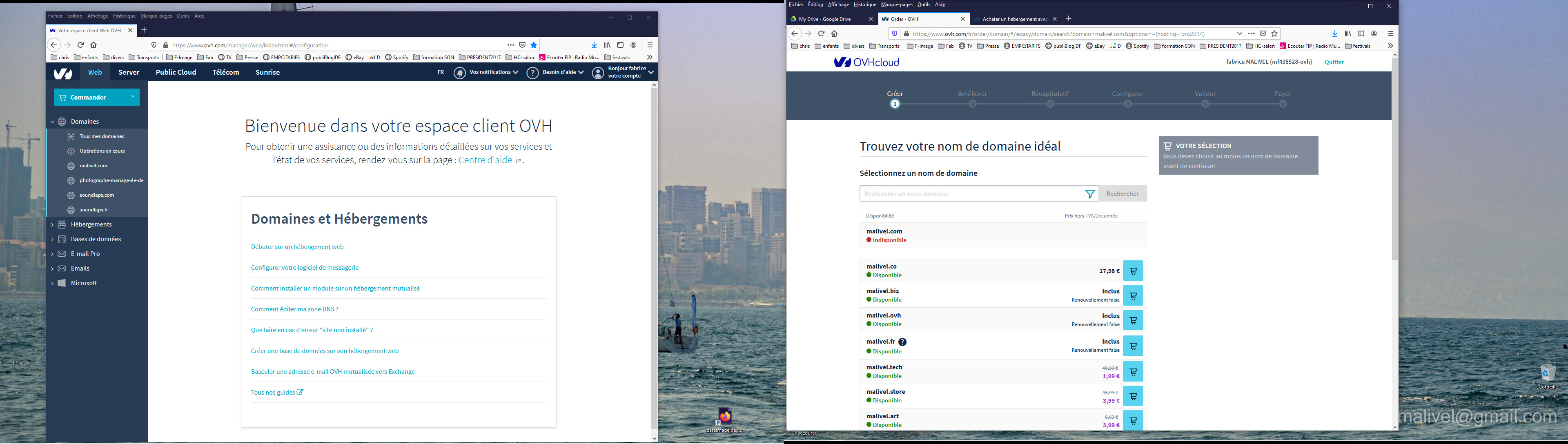Click the domain search filter icon

pyautogui.click(x=1089, y=194)
